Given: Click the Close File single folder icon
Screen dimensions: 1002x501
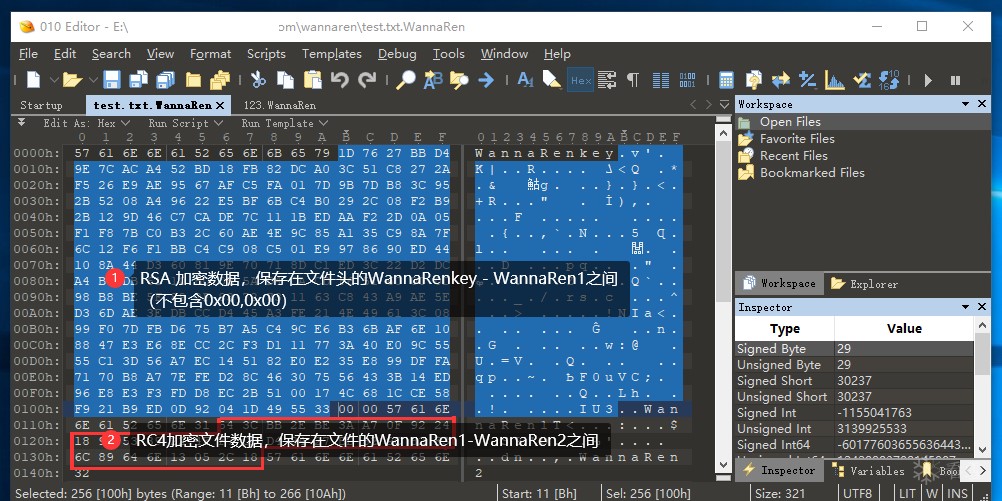Looking at the screenshot, I should pos(193,80).
